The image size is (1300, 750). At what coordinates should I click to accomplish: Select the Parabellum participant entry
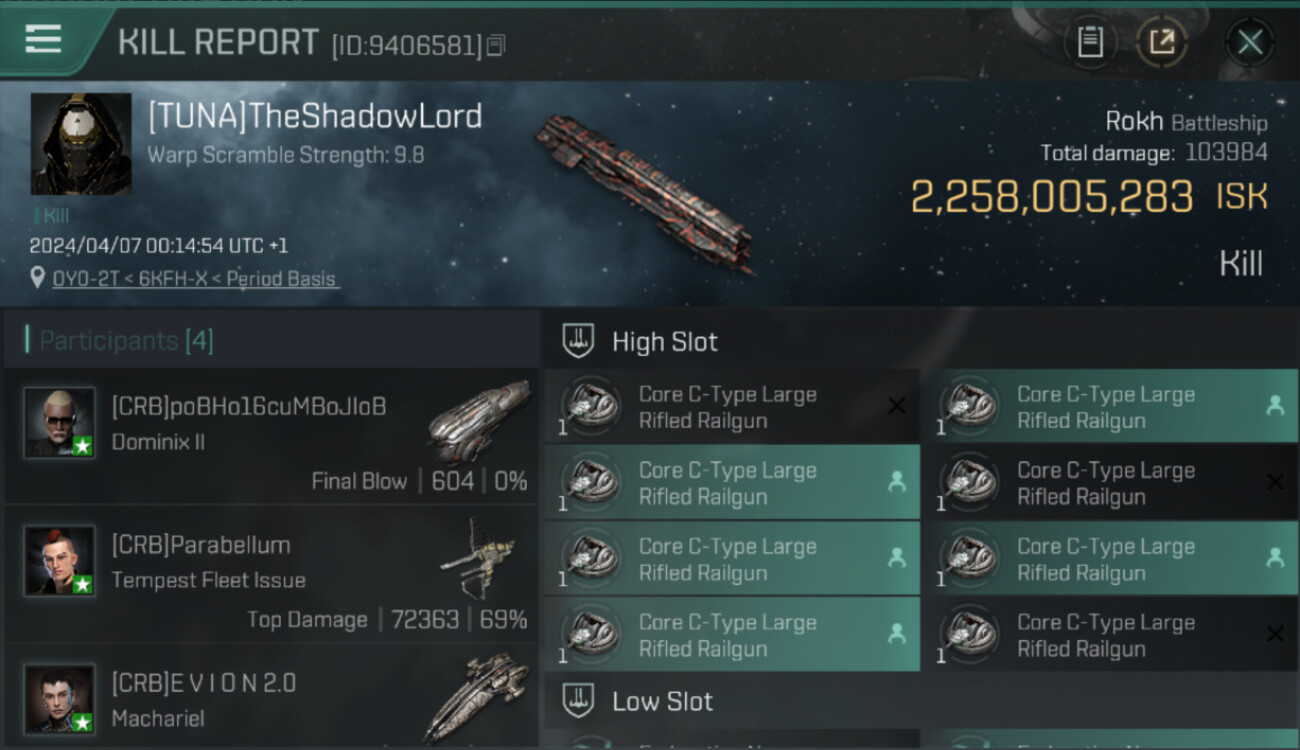pos(271,575)
